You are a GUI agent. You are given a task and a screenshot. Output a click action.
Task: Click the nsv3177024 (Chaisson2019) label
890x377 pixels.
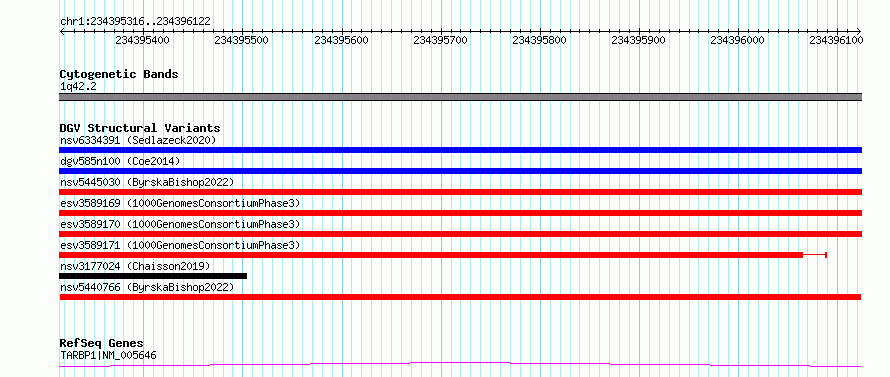click(x=135, y=266)
